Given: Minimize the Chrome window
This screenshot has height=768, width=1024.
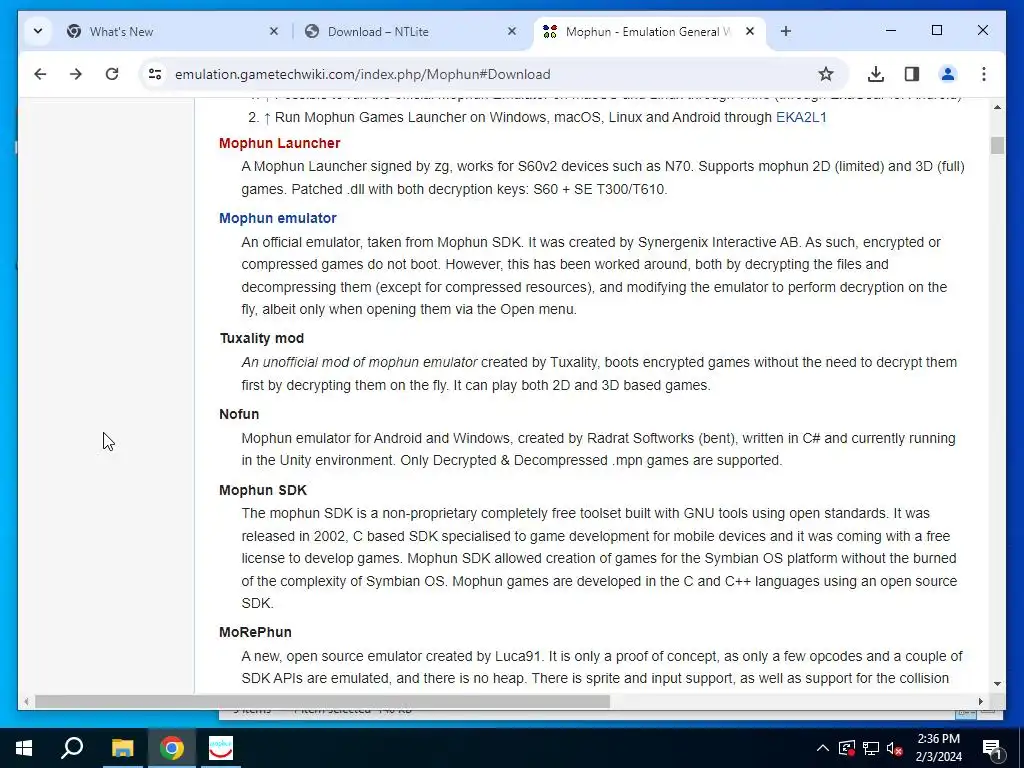Looking at the screenshot, I should pos(891,31).
